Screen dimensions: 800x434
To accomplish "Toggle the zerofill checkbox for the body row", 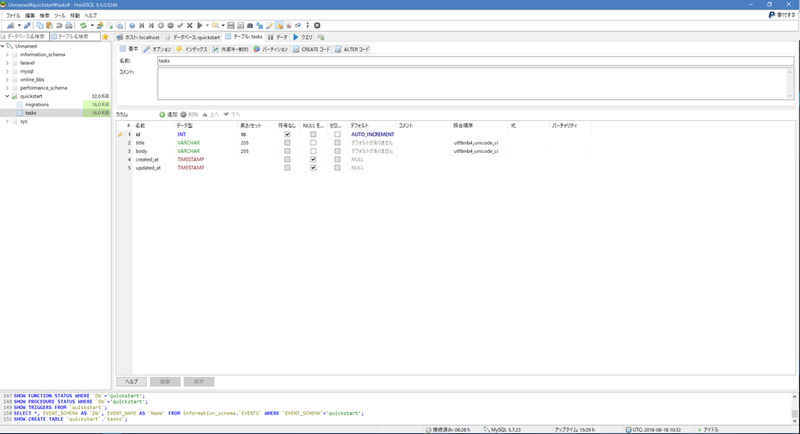I will click(337, 151).
